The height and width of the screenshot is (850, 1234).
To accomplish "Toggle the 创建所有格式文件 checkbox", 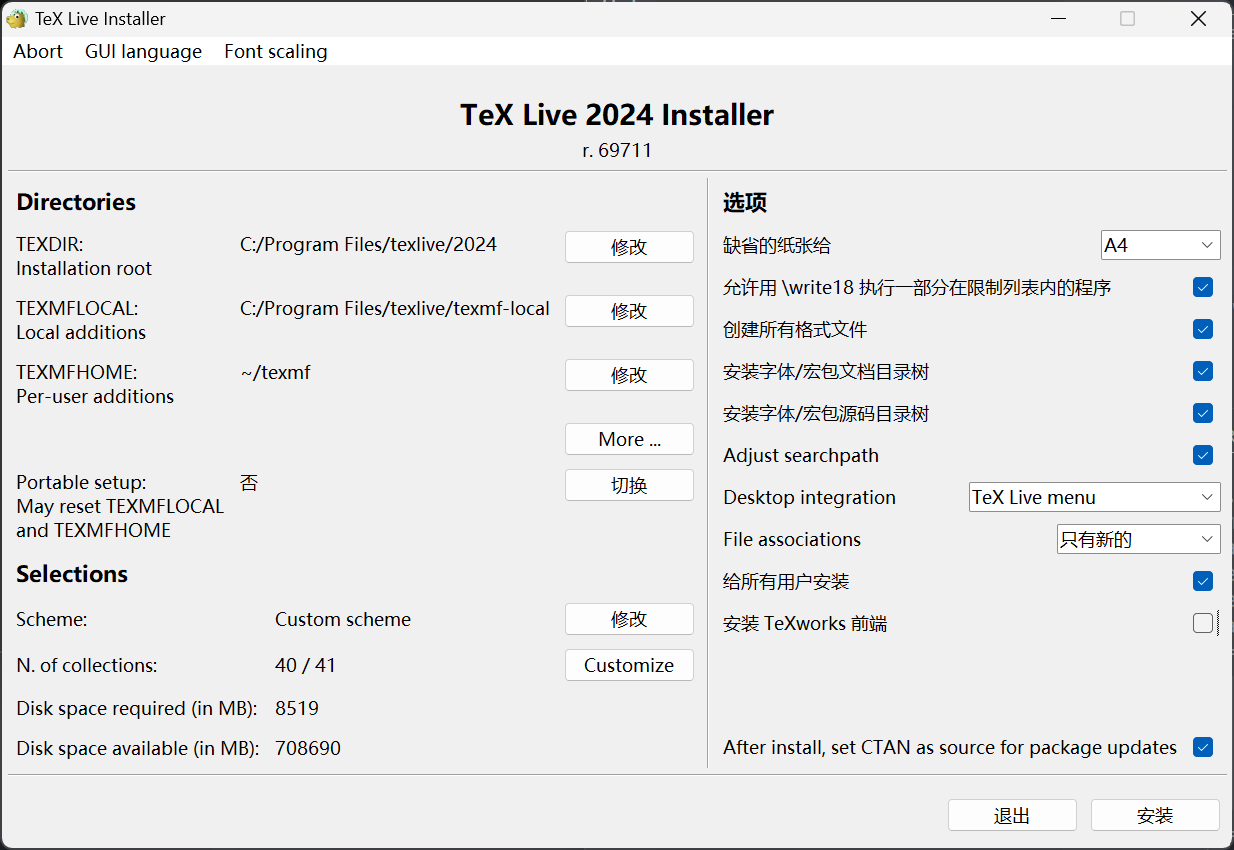I will pyautogui.click(x=1202, y=330).
